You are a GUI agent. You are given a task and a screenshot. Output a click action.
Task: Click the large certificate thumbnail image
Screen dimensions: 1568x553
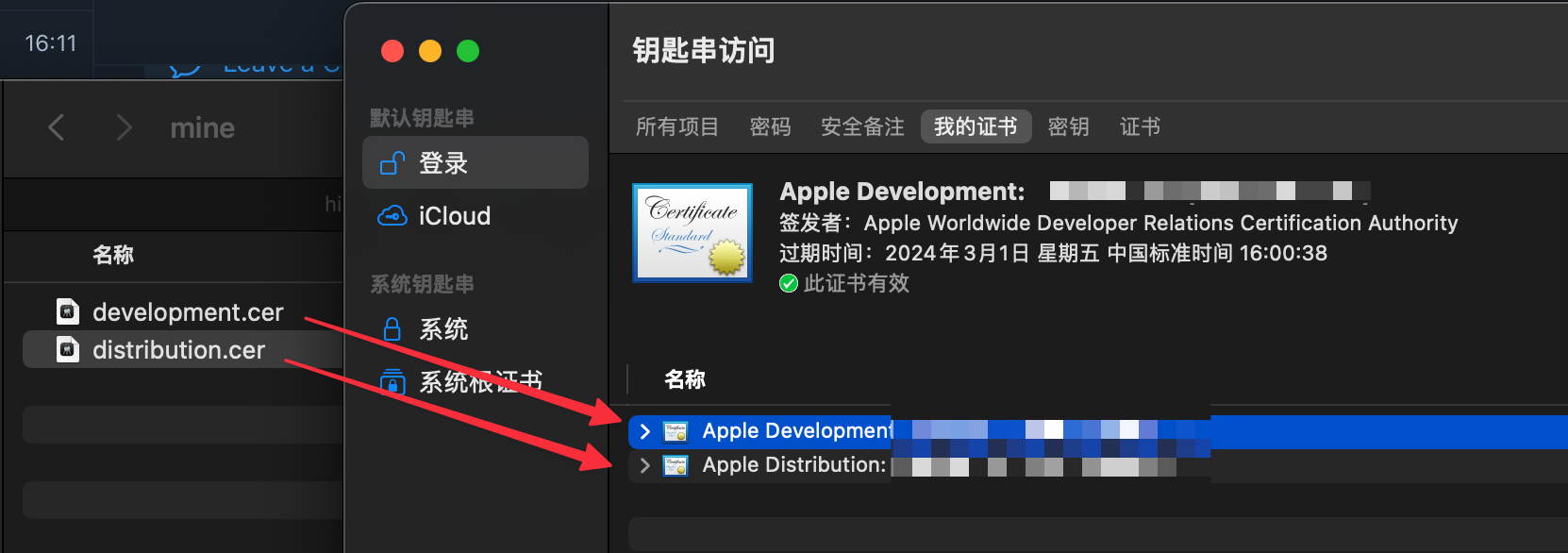pyautogui.click(x=692, y=232)
